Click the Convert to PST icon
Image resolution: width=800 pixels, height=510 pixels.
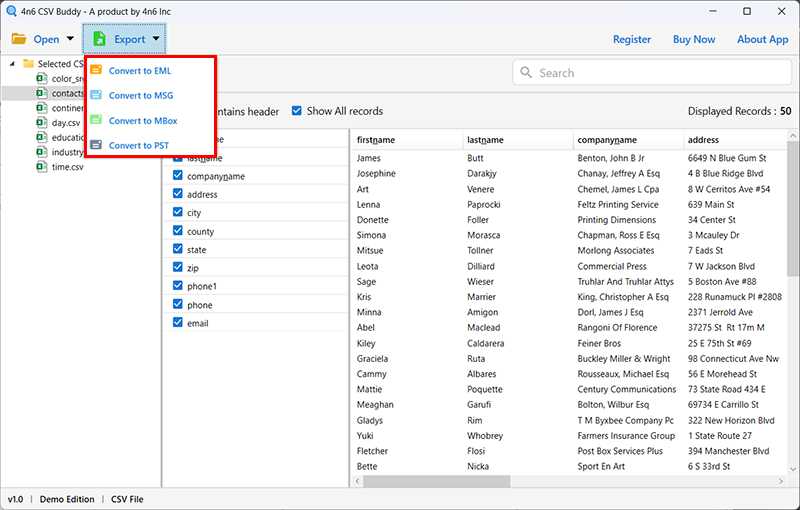pyautogui.click(x=96, y=145)
